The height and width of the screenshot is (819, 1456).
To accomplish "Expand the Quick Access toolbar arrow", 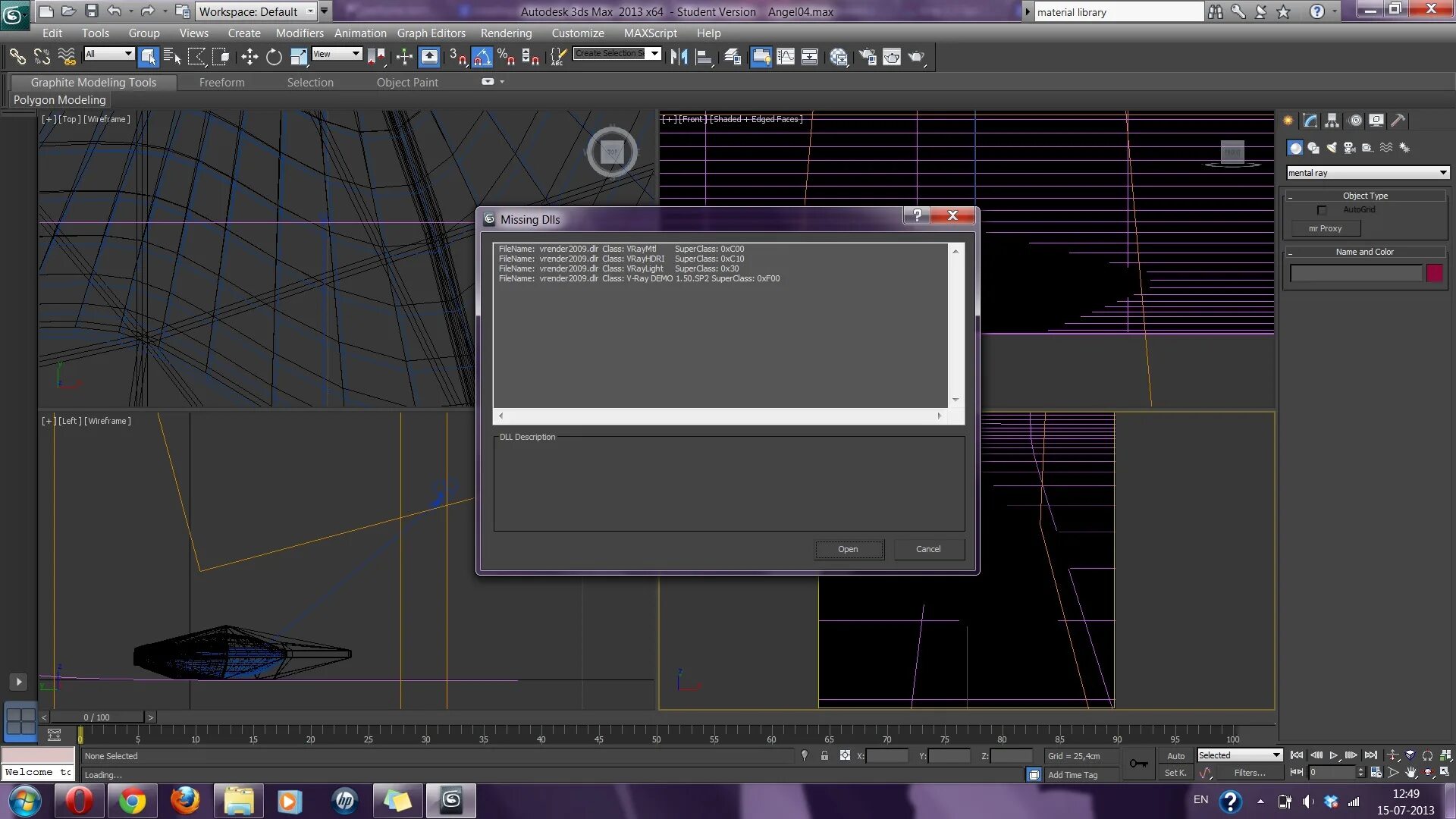I will [x=325, y=11].
